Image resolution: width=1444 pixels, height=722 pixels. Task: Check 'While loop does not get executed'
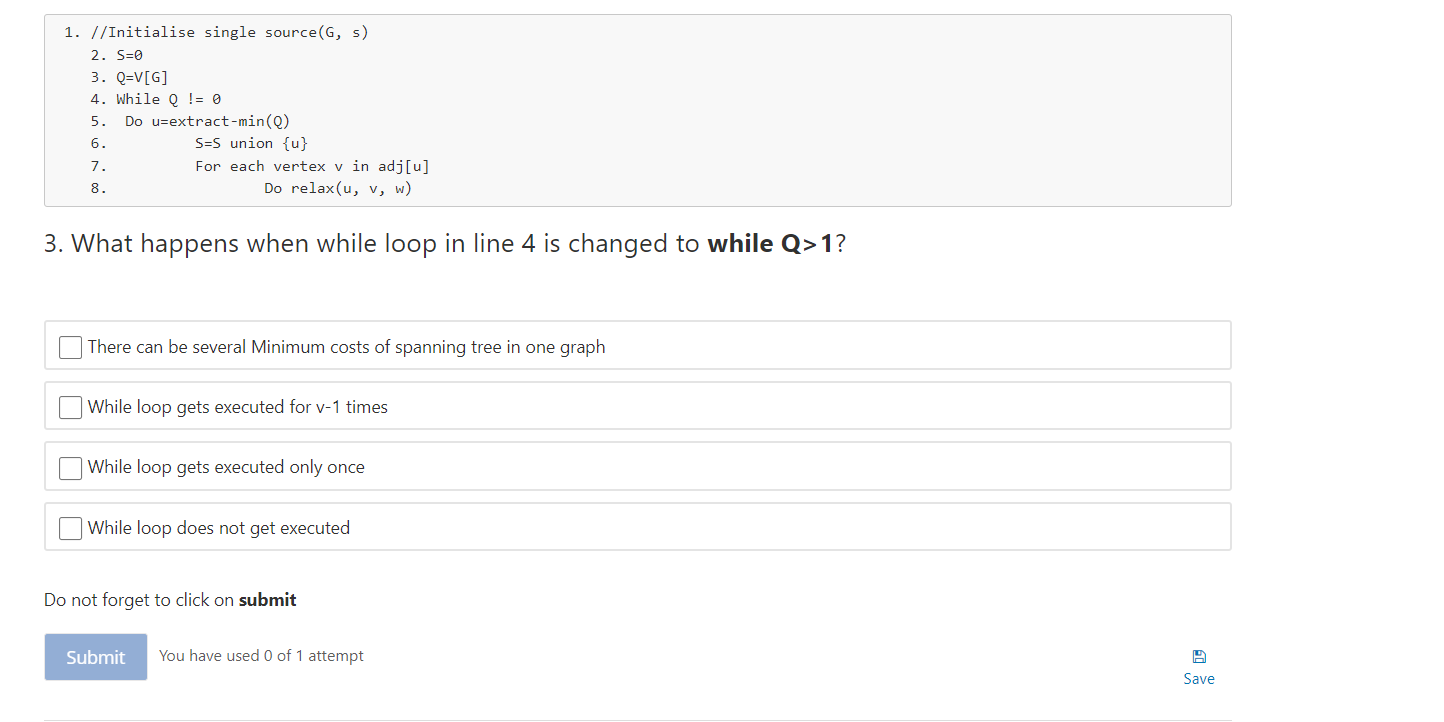70,528
